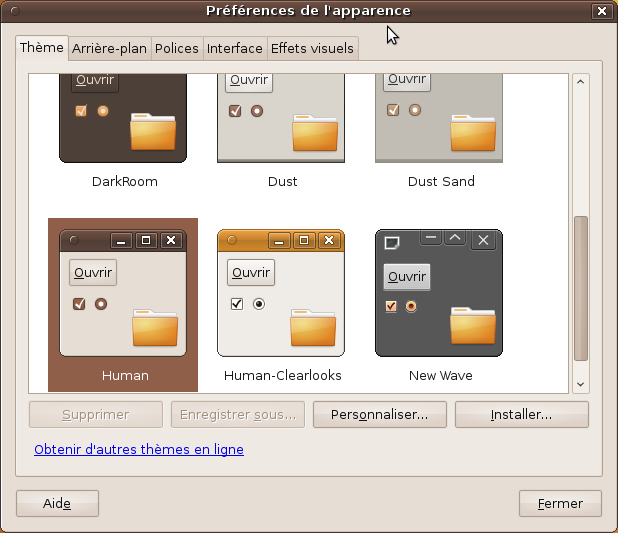Click the folder icon in Human-Clearlooks preview

[312, 327]
